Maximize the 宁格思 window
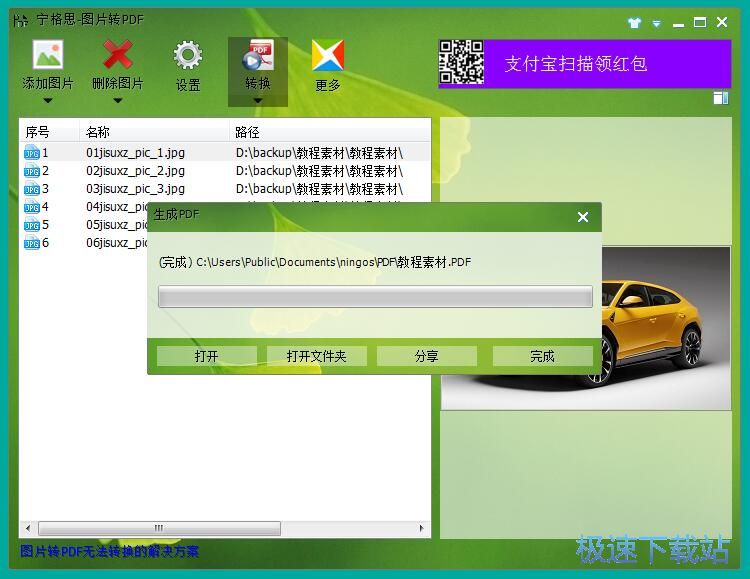Viewport: 750px width, 579px height. [700, 22]
